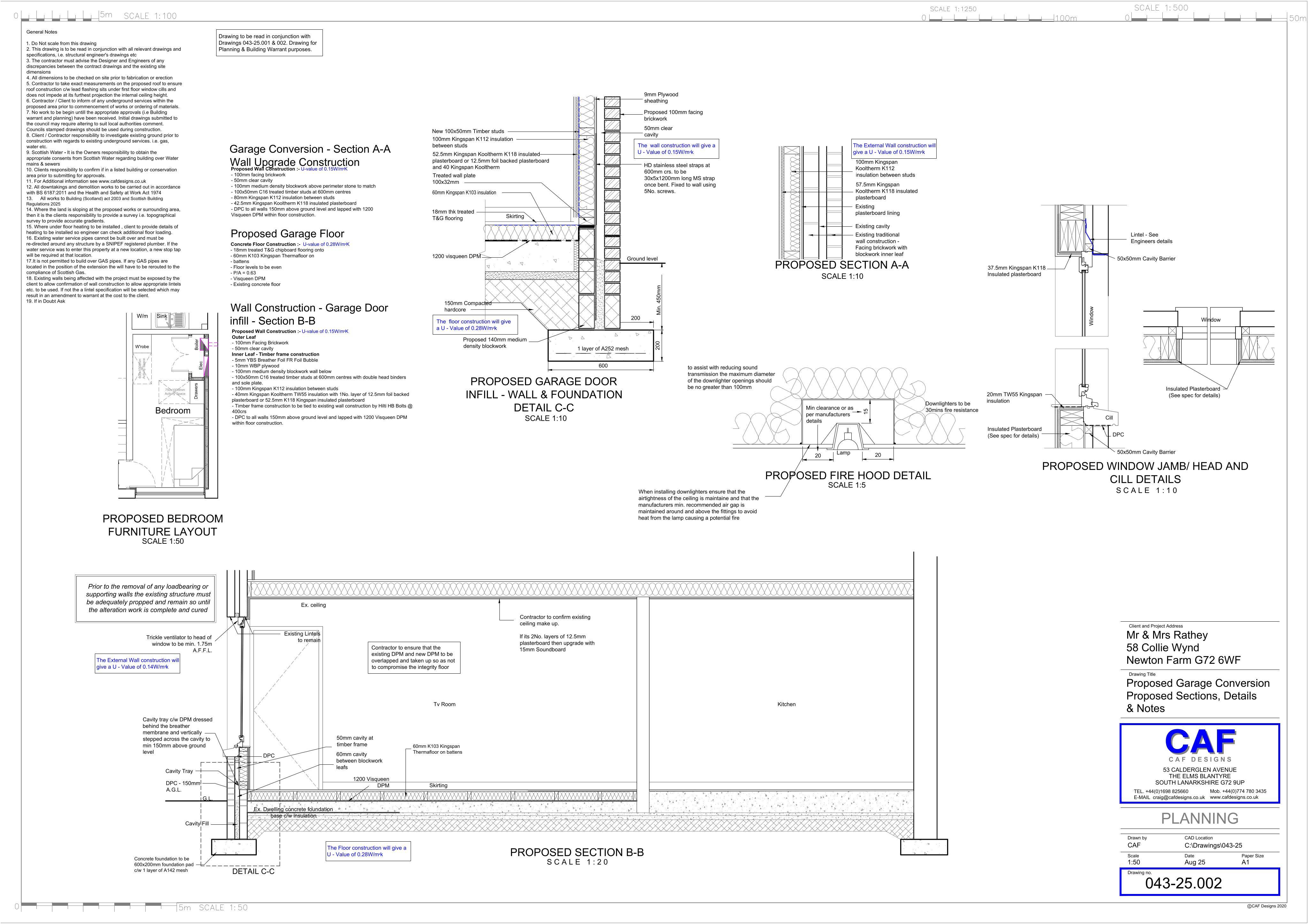Click 'Existing Lintels' note
Viewport: 1308px width, 924px height.
click(x=302, y=633)
